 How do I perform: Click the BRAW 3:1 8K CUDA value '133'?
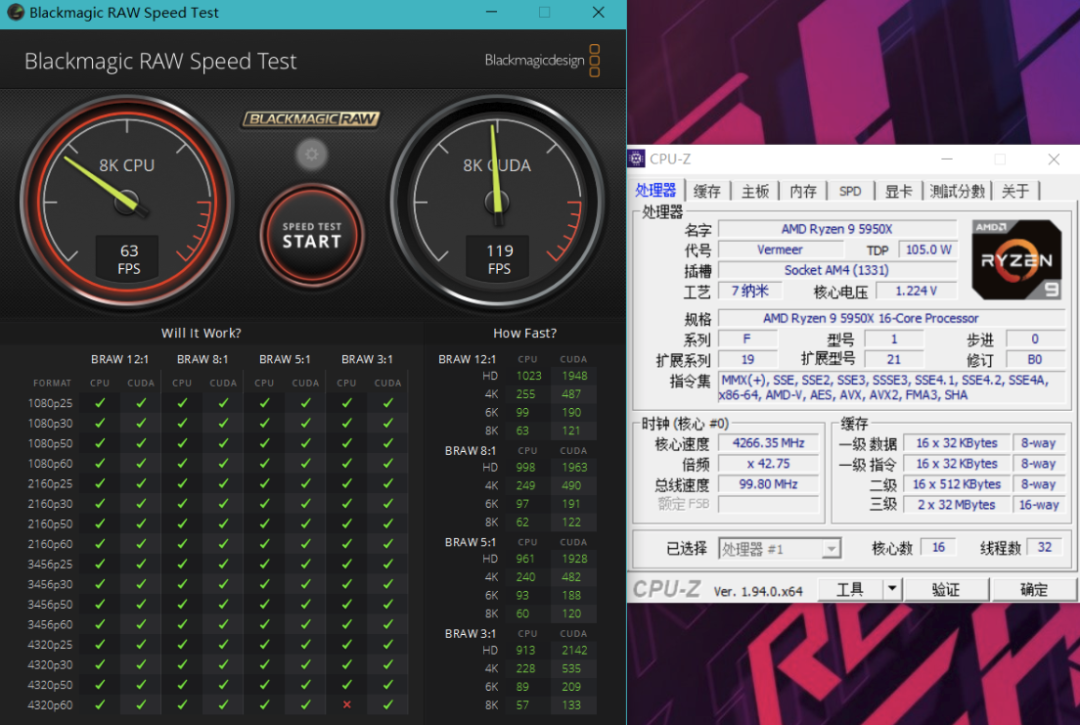571,705
